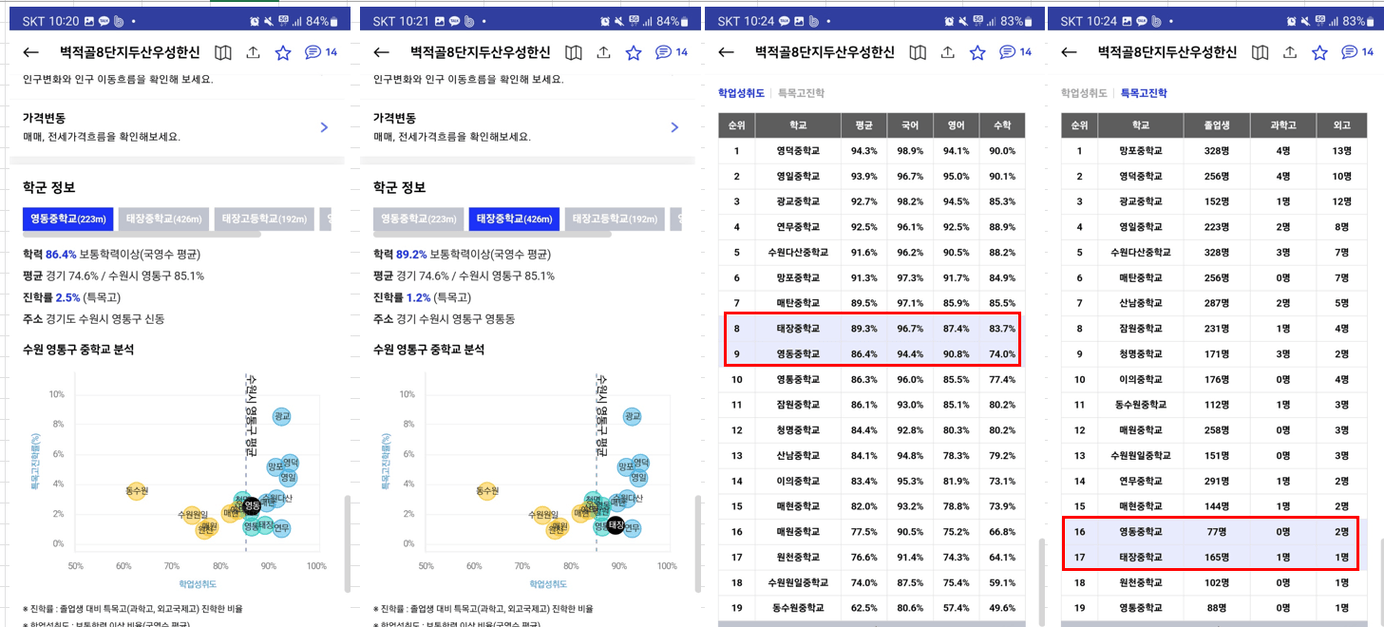Open map book icon on 학업성취도 table screen
Viewport: 1384px width, 627px height.
(x=918, y=53)
